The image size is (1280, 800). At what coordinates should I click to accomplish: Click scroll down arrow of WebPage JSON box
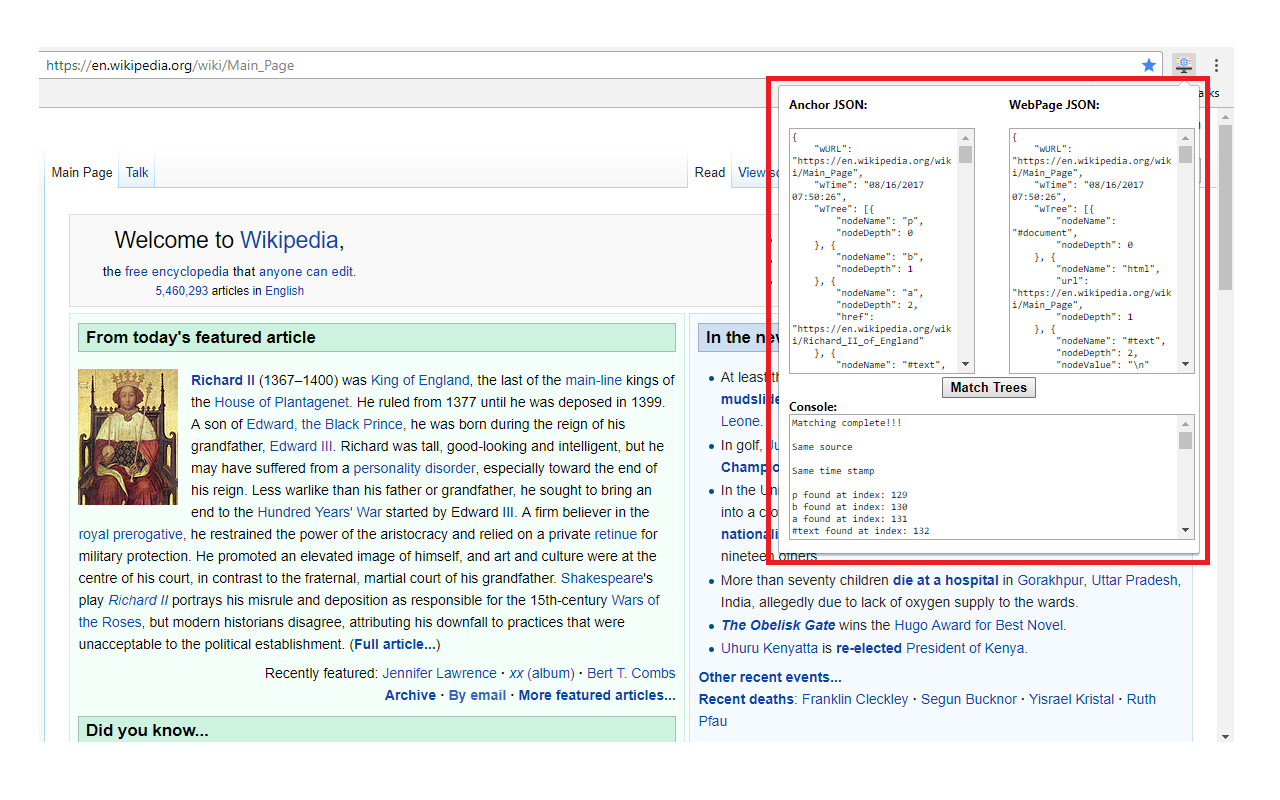click(x=1186, y=365)
